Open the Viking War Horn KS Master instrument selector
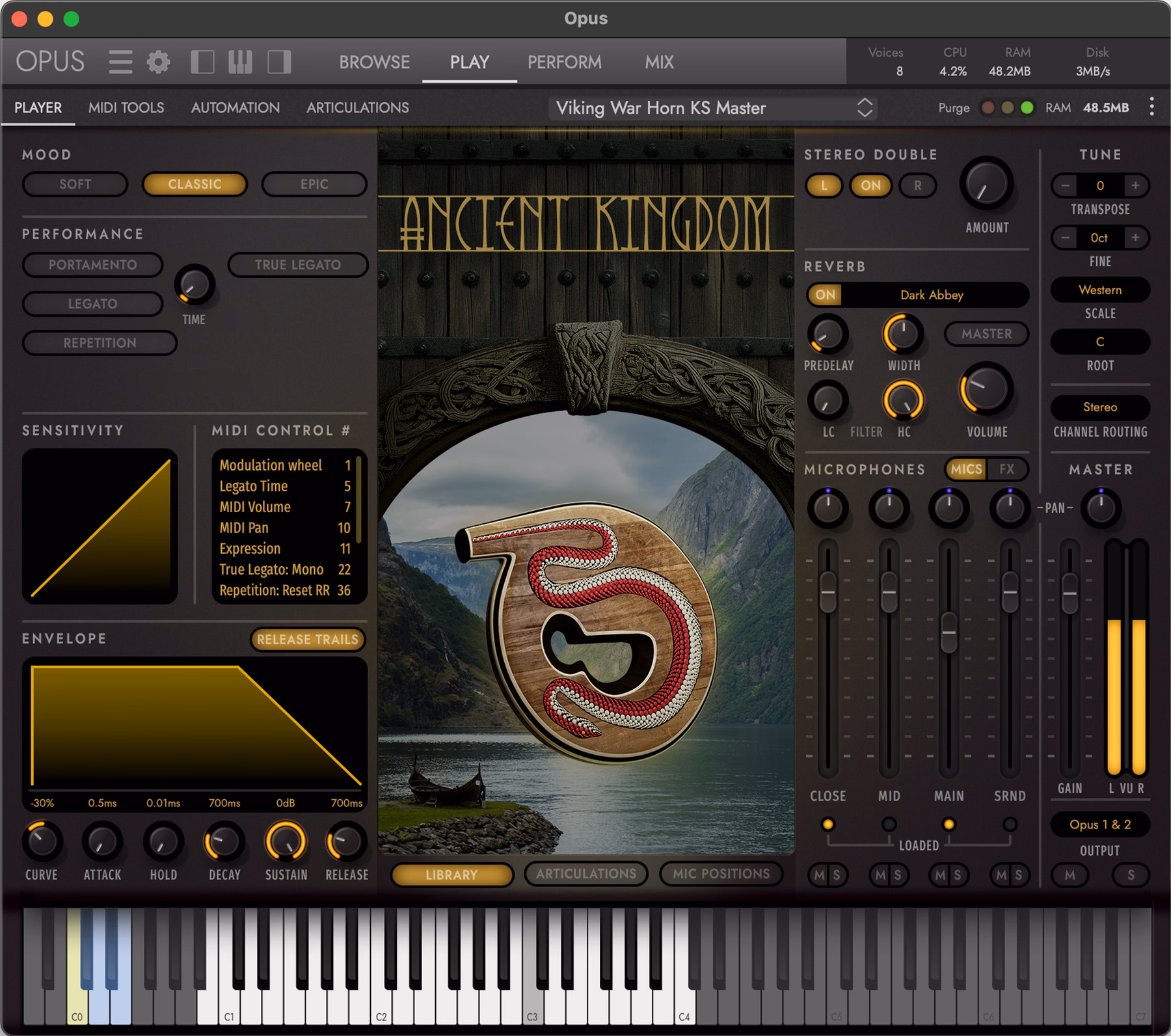The width and height of the screenshot is (1171, 1036). (713, 107)
